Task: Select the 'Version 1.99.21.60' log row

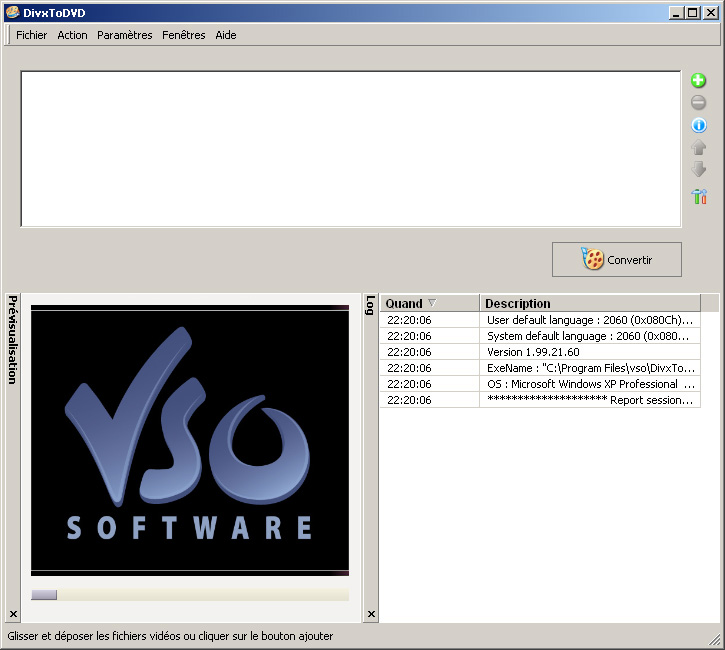Action: [x=540, y=352]
